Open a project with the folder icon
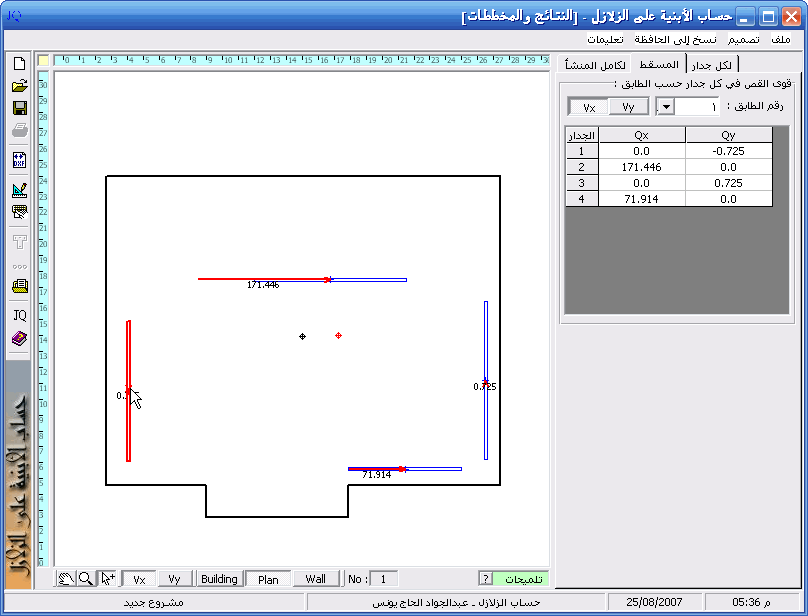 [19, 85]
